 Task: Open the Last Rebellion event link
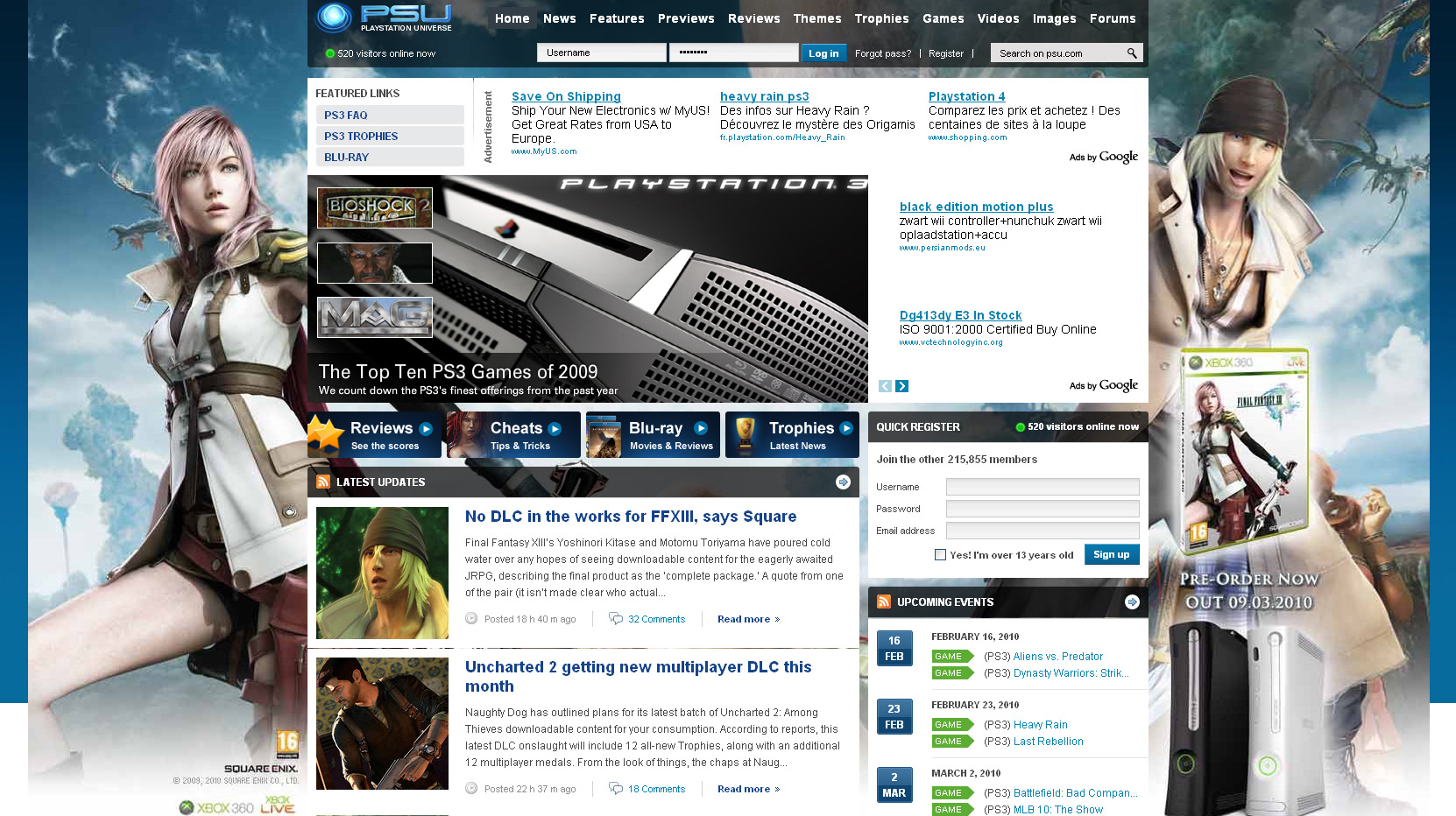pos(1049,742)
